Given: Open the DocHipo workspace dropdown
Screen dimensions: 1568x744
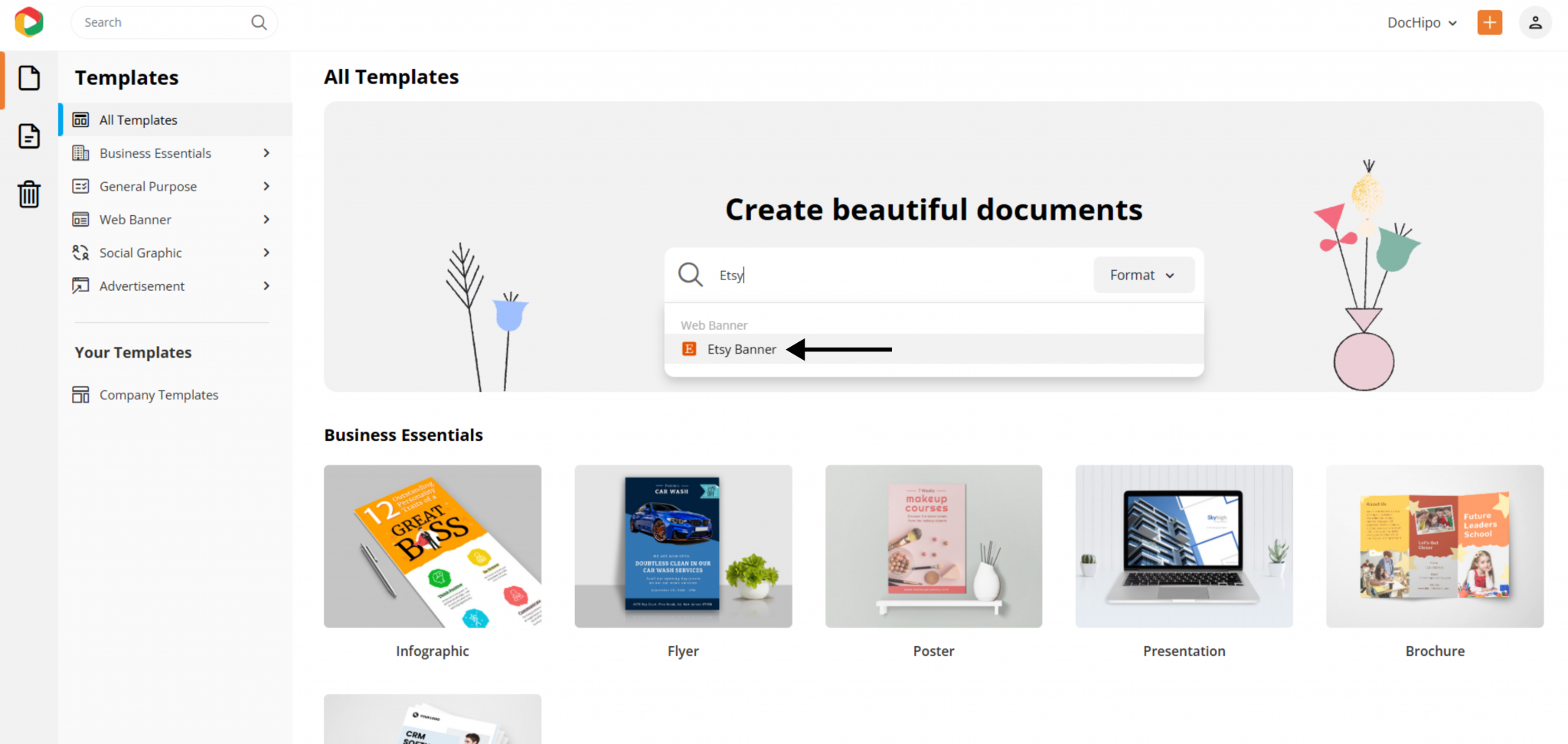Looking at the screenshot, I should (x=1420, y=22).
